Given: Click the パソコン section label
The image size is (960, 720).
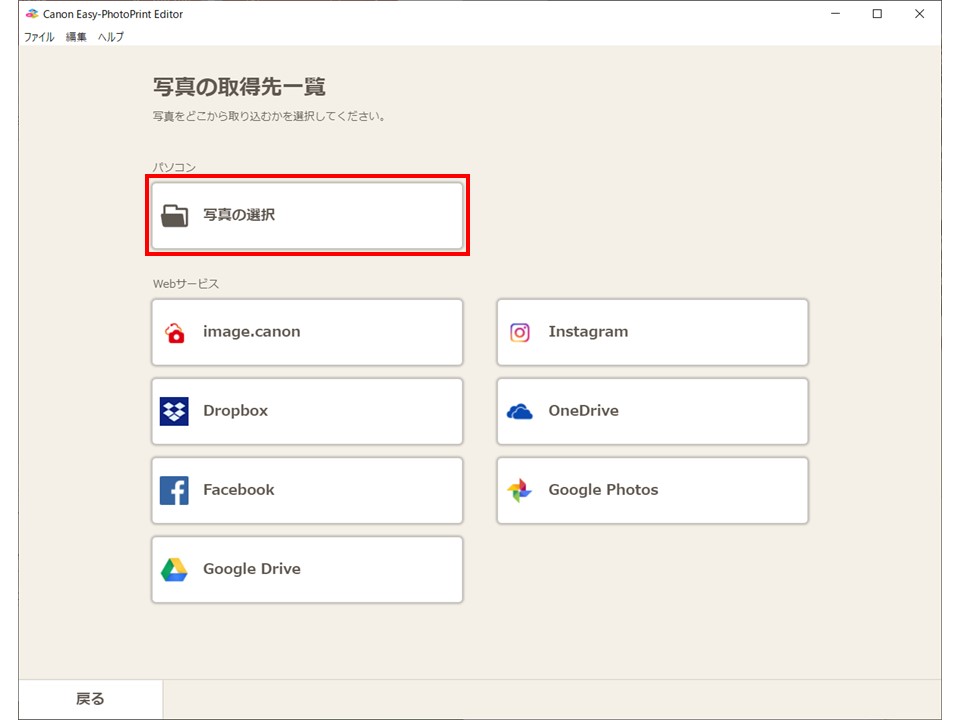Looking at the screenshot, I should 174,167.
